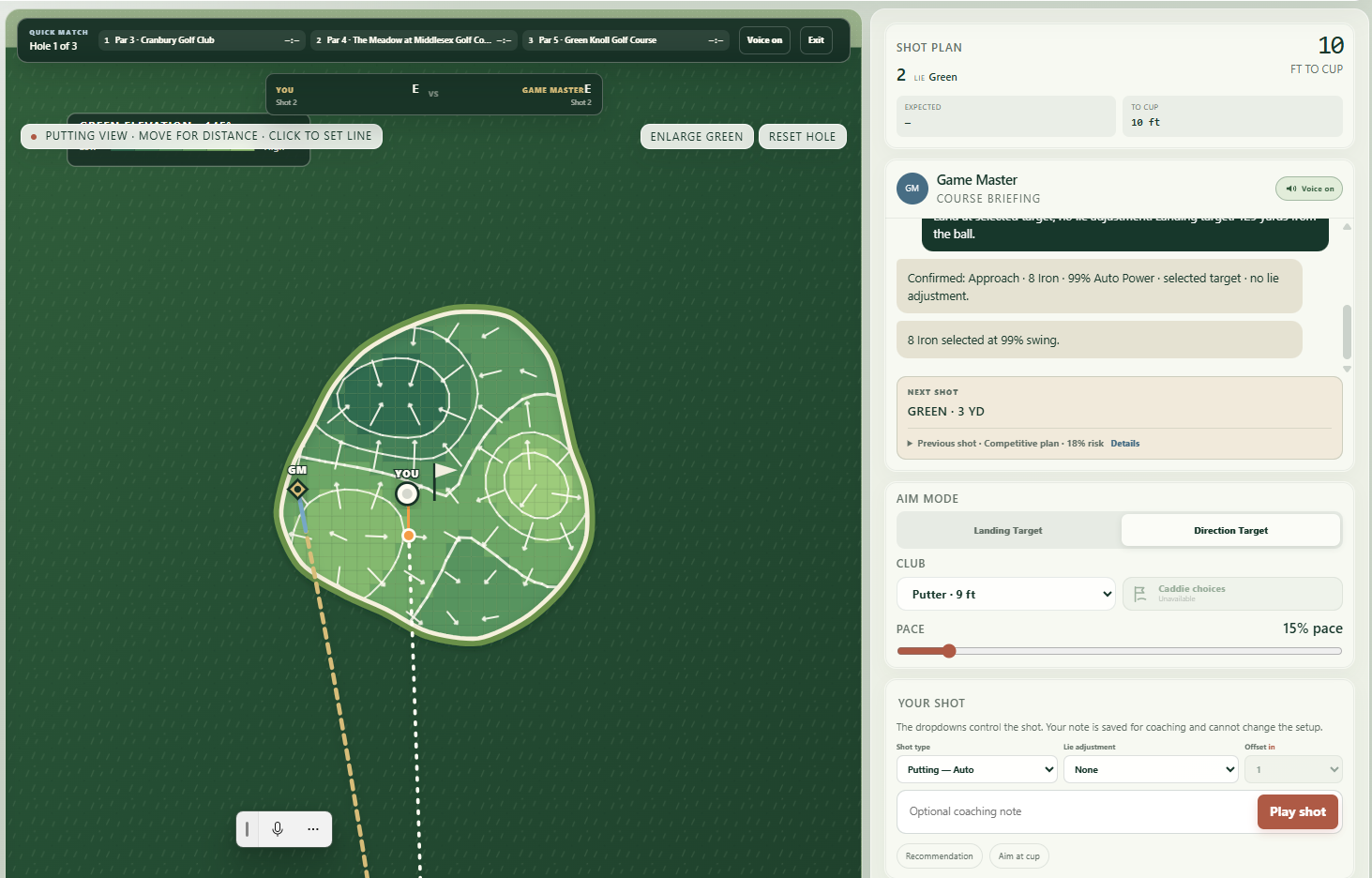Click the GM avatar in Course Briefing
Viewport: 1372px width, 878px height.
[912, 189]
